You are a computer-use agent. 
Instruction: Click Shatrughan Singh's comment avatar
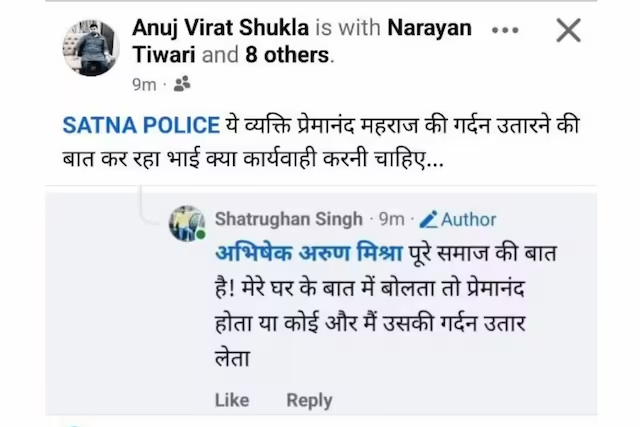(x=187, y=223)
